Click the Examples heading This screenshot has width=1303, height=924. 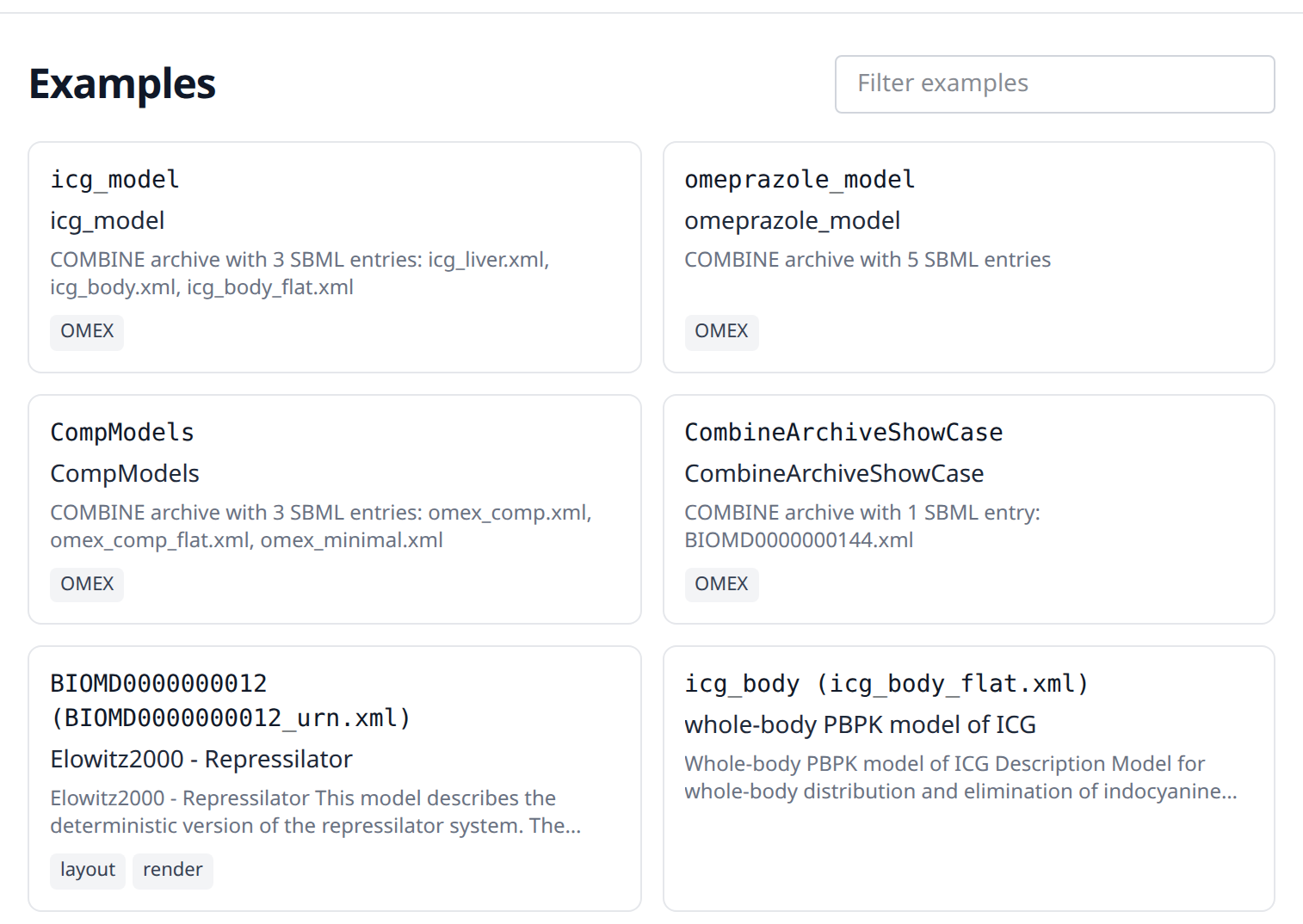point(122,84)
